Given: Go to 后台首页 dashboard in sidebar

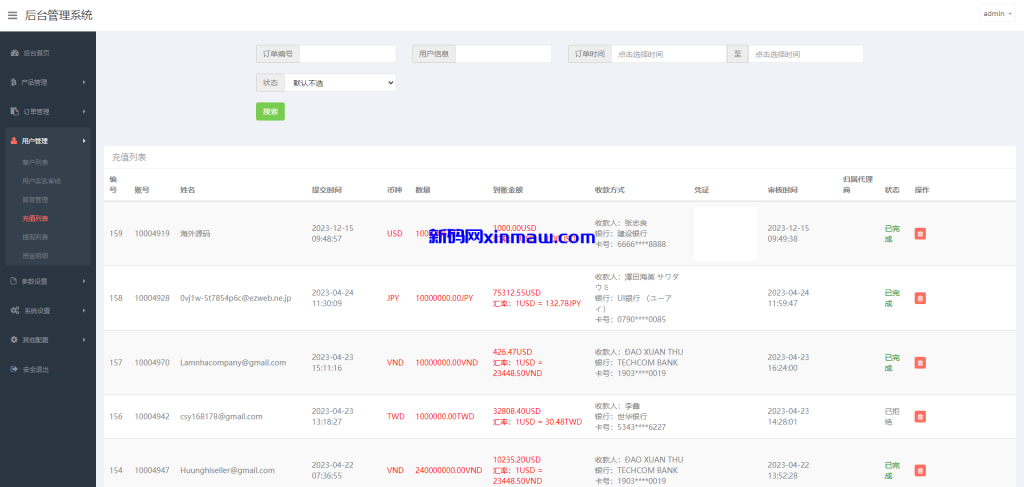Looking at the screenshot, I should click(35, 53).
